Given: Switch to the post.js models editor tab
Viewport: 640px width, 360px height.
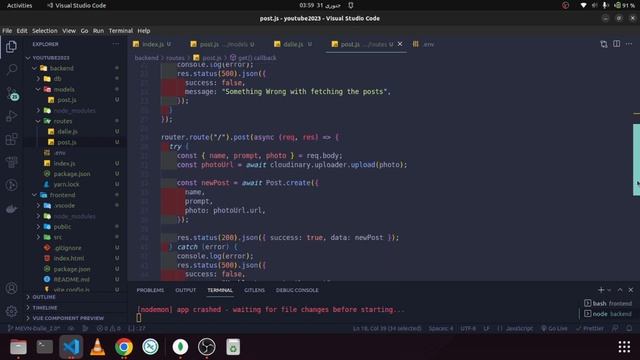Looking at the screenshot, I should (x=224, y=44).
